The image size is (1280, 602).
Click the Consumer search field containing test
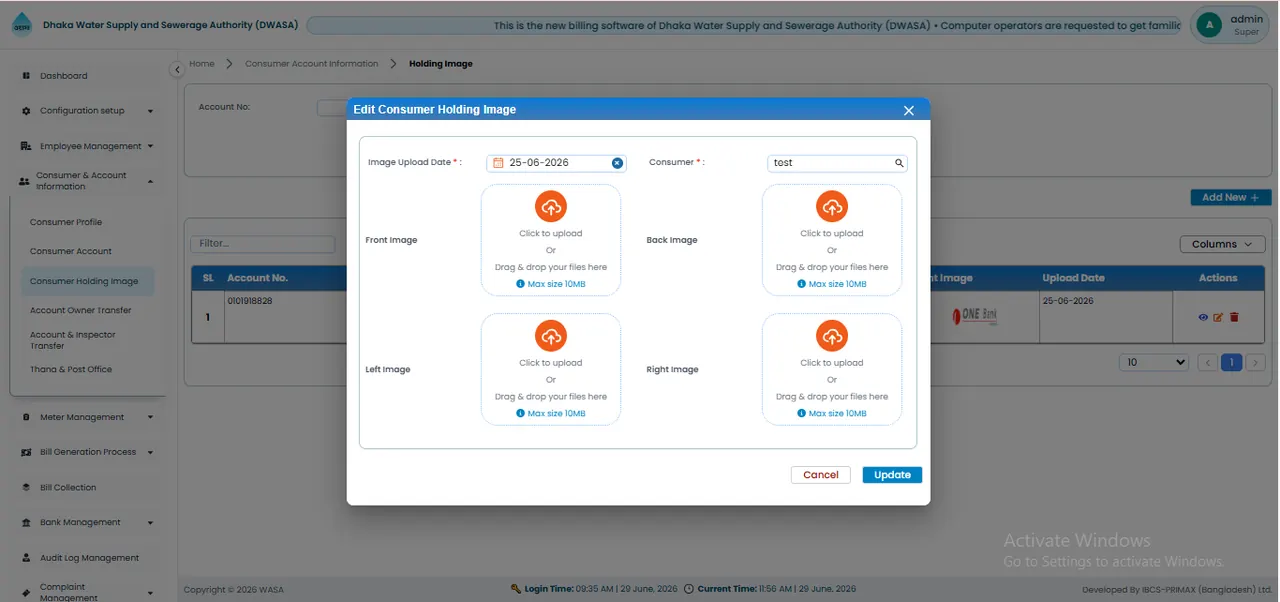point(838,163)
